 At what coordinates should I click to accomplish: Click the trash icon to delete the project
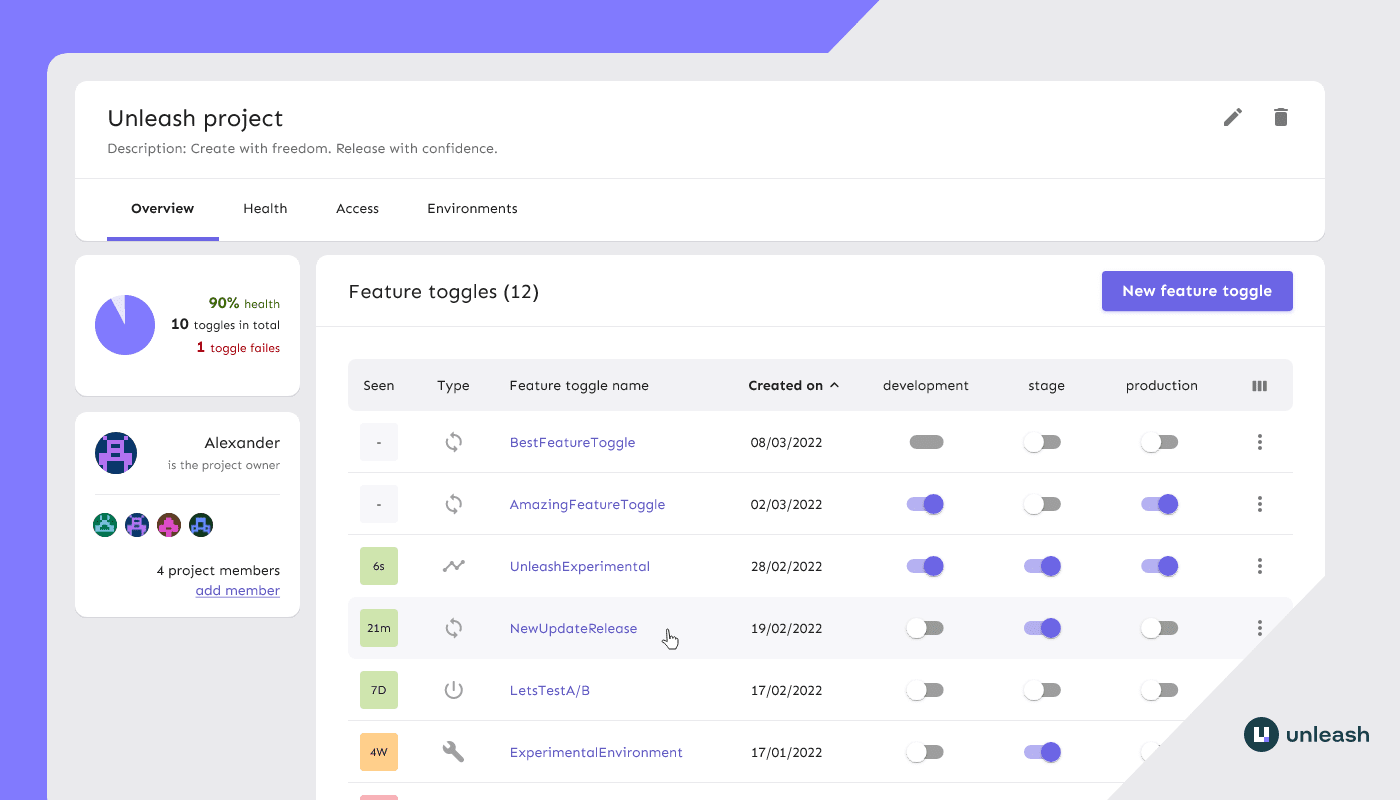1281,117
